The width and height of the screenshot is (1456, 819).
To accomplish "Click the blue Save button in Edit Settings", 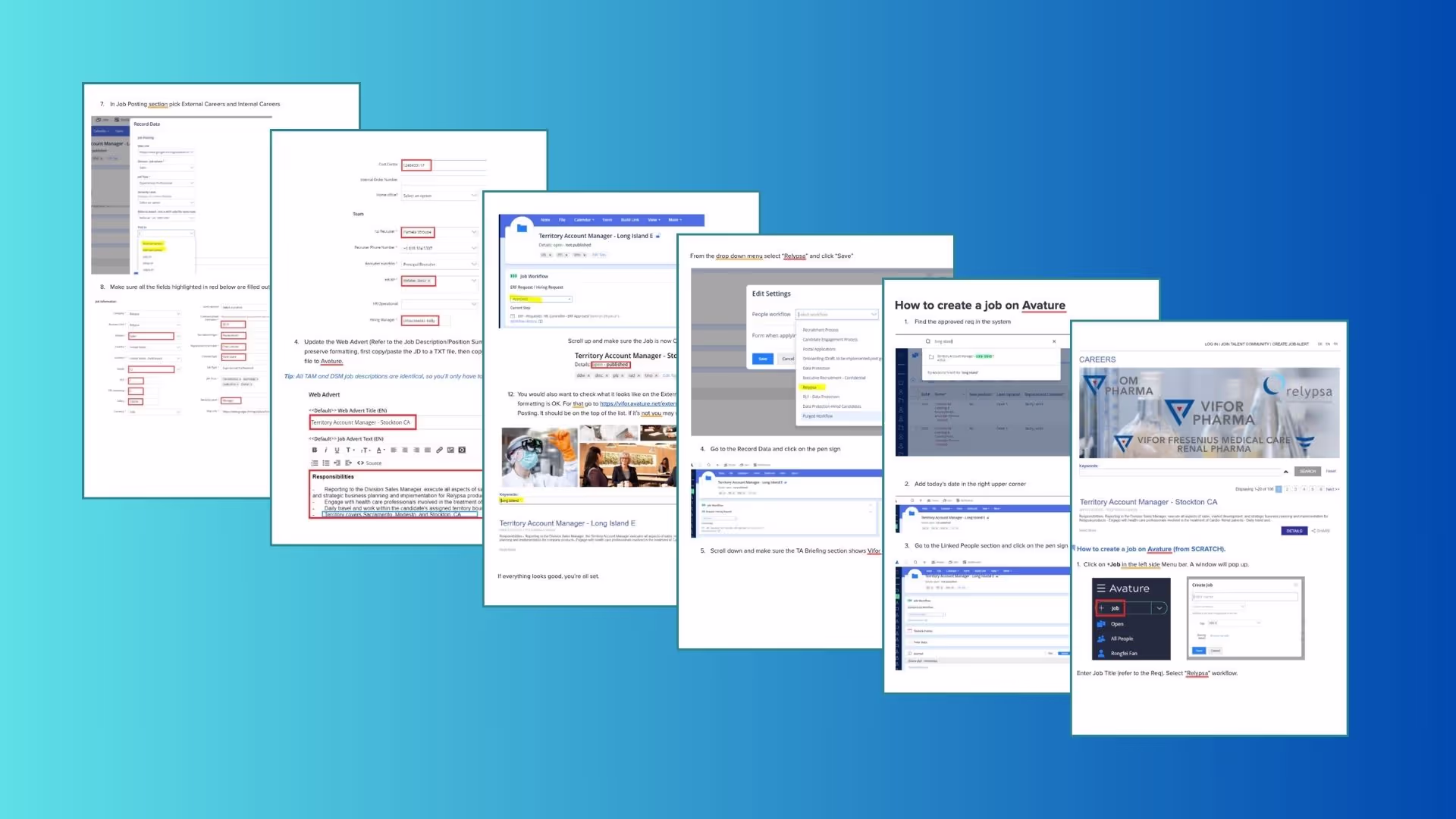I will pos(763,359).
